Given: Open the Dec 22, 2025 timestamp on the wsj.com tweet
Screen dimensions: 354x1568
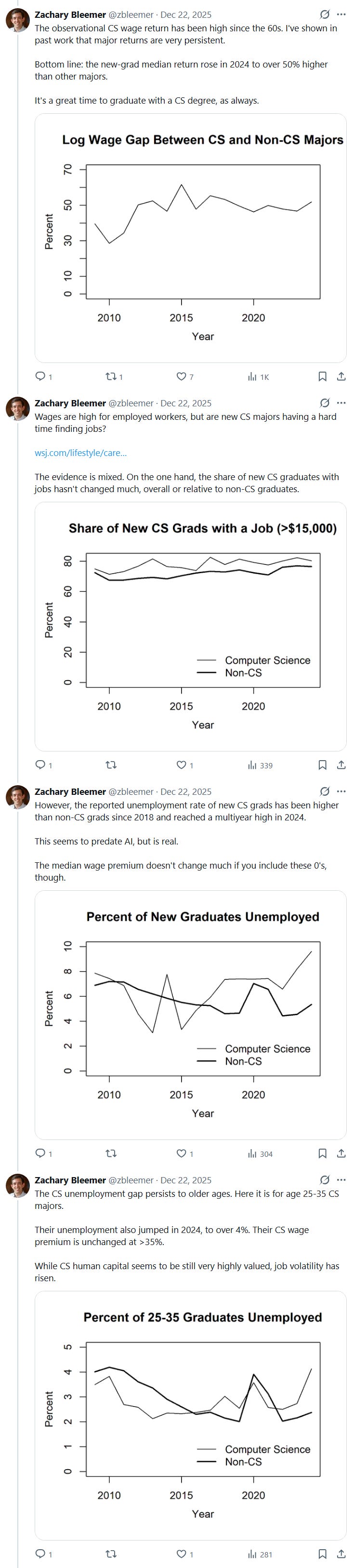Looking at the screenshot, I should coord(185,403).
